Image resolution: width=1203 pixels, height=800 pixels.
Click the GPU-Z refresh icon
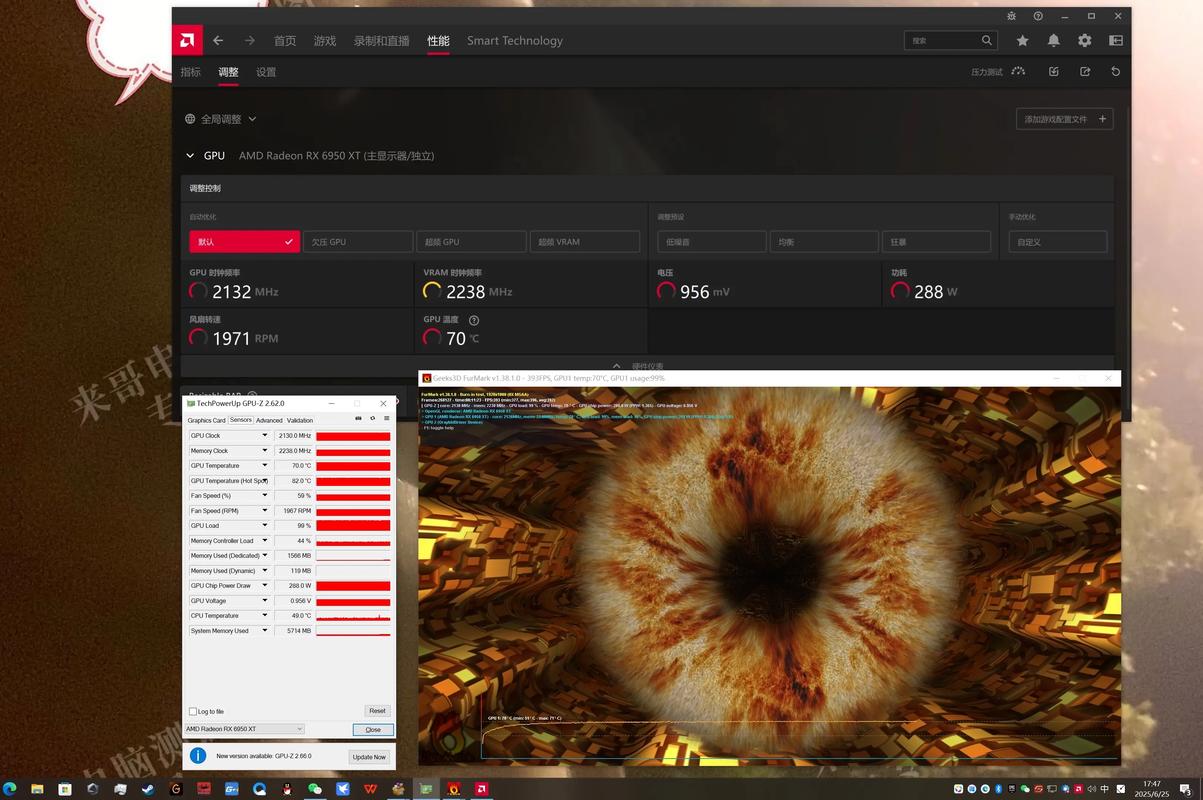(x=373, y=418)
